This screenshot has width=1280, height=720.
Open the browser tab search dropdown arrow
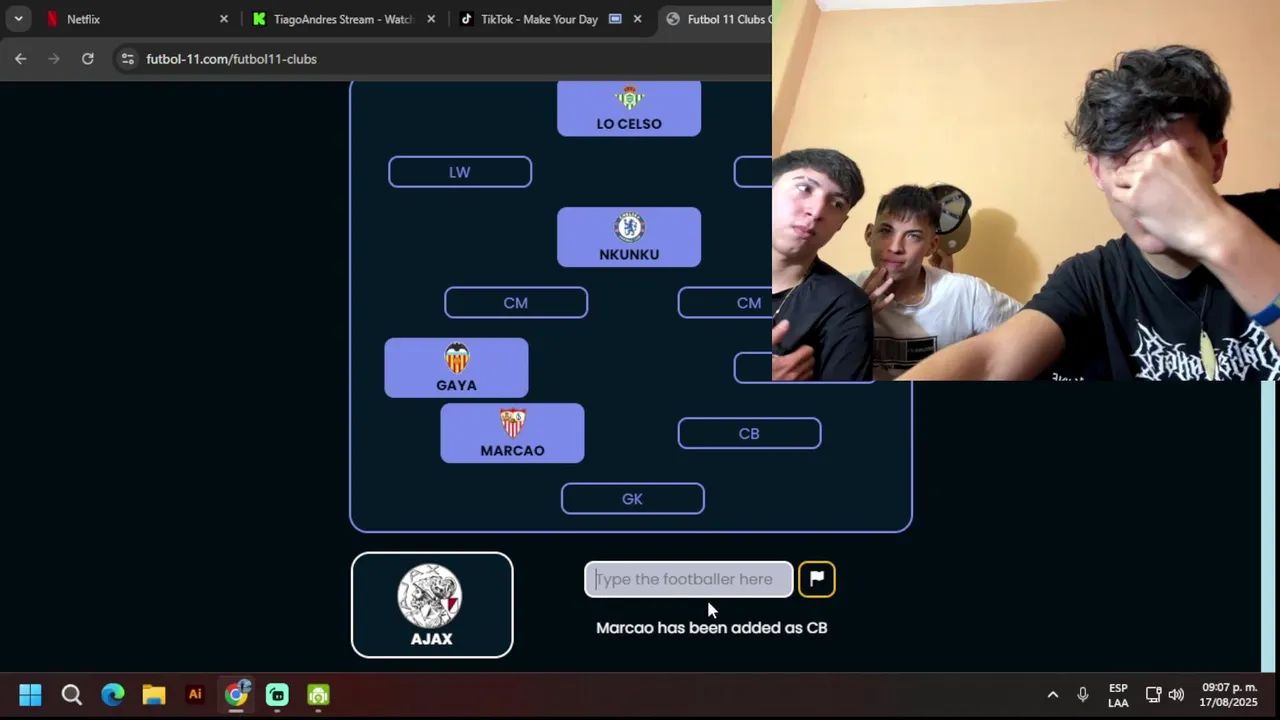(x=18, y=19)
